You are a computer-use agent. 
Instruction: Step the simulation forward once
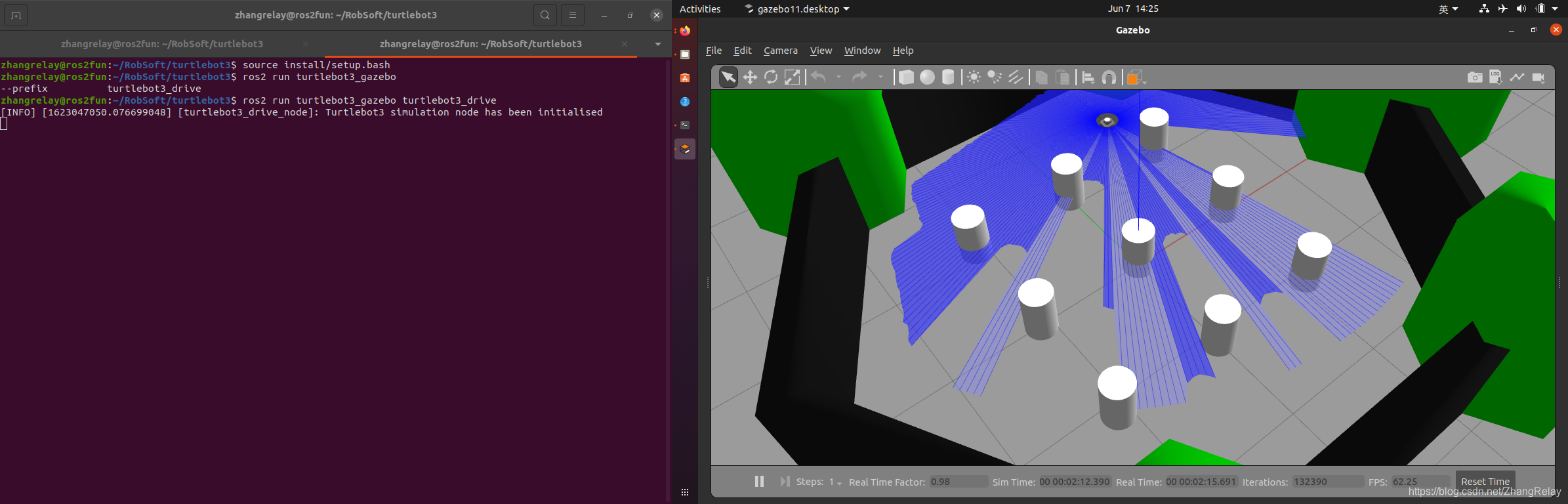coord(785,482)
